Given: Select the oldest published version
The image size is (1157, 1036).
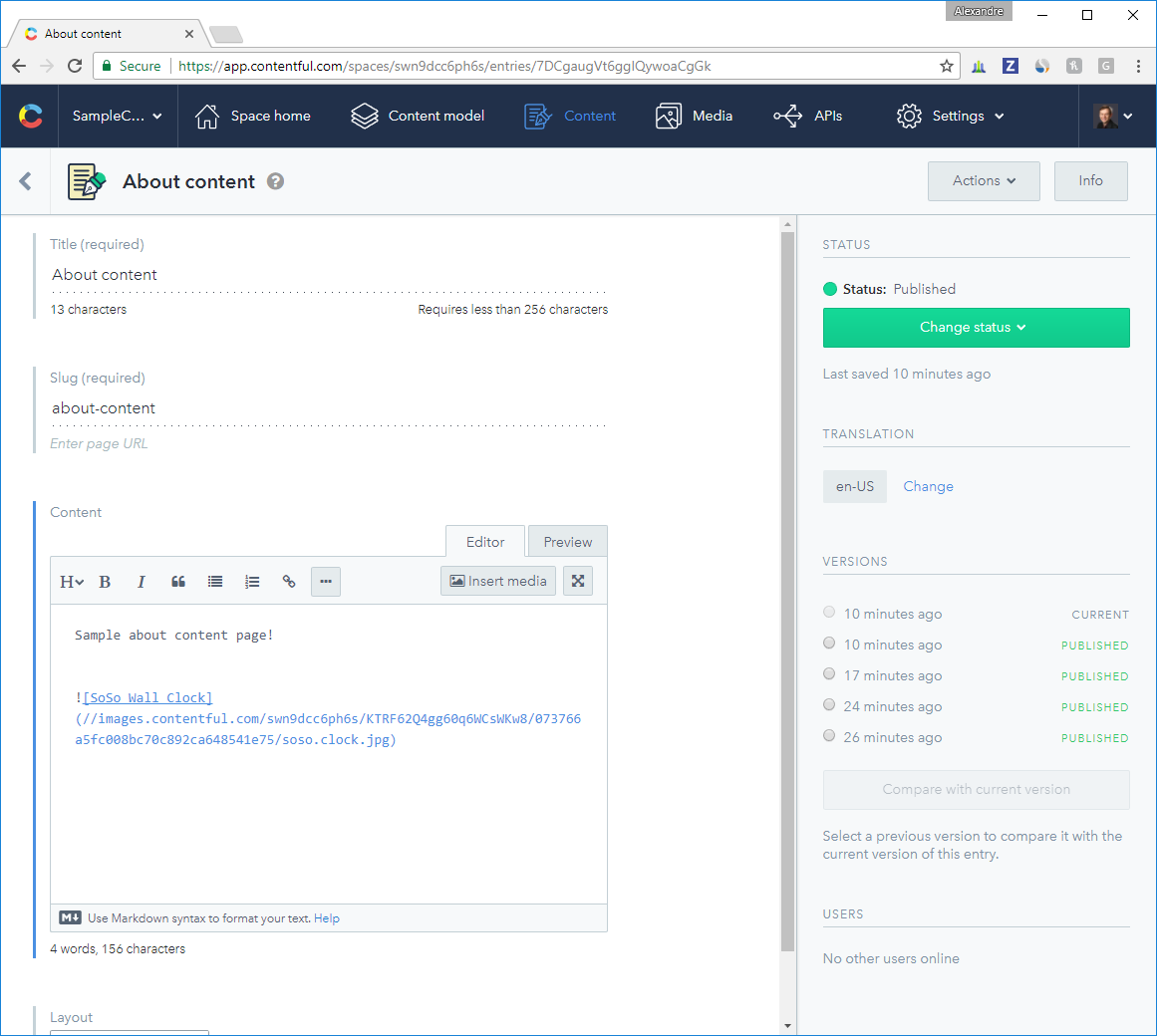Looking at the screenshot, I should [828, 735].
